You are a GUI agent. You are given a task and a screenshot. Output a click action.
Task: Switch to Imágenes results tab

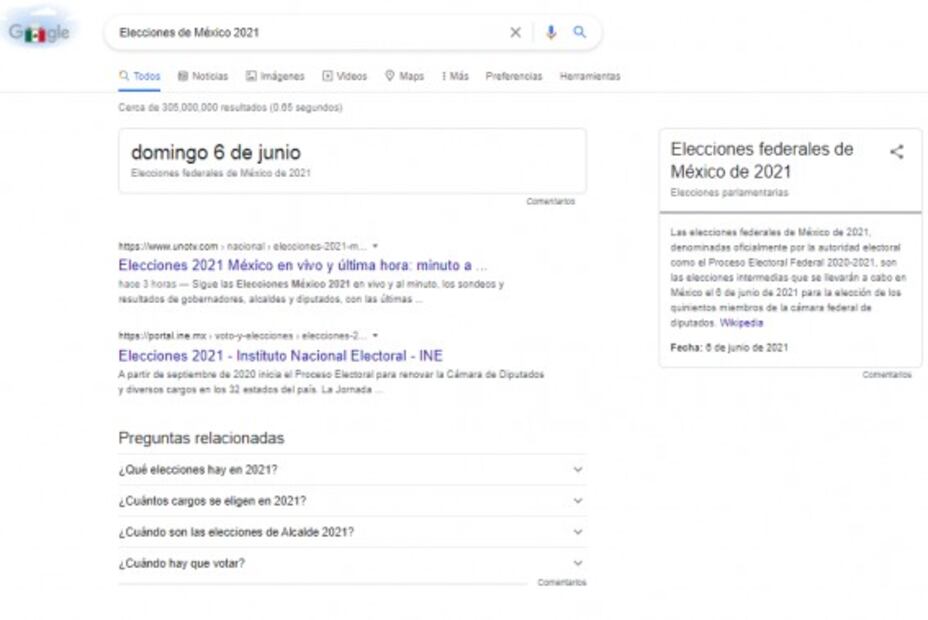[275, 76]
